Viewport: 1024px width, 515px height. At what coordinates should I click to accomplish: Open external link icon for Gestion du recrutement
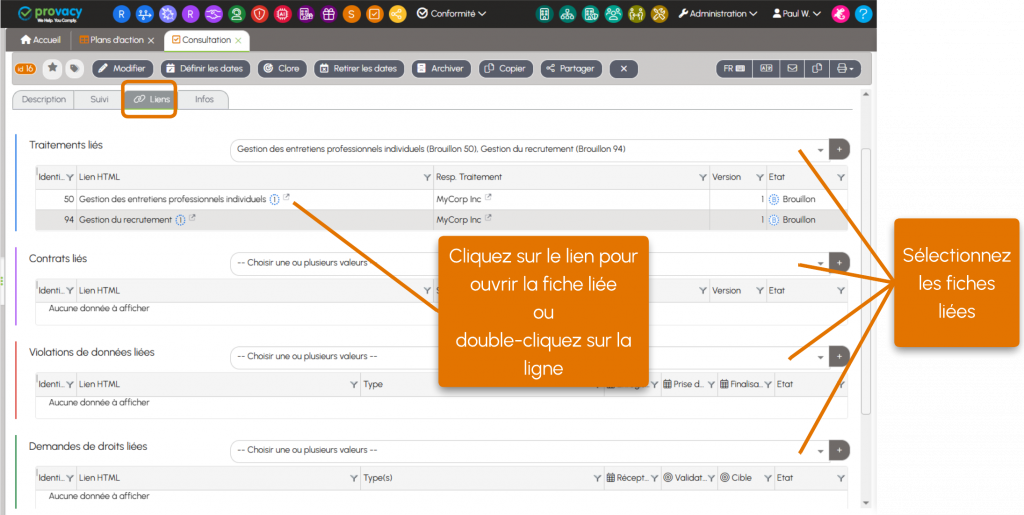point(192,219)
